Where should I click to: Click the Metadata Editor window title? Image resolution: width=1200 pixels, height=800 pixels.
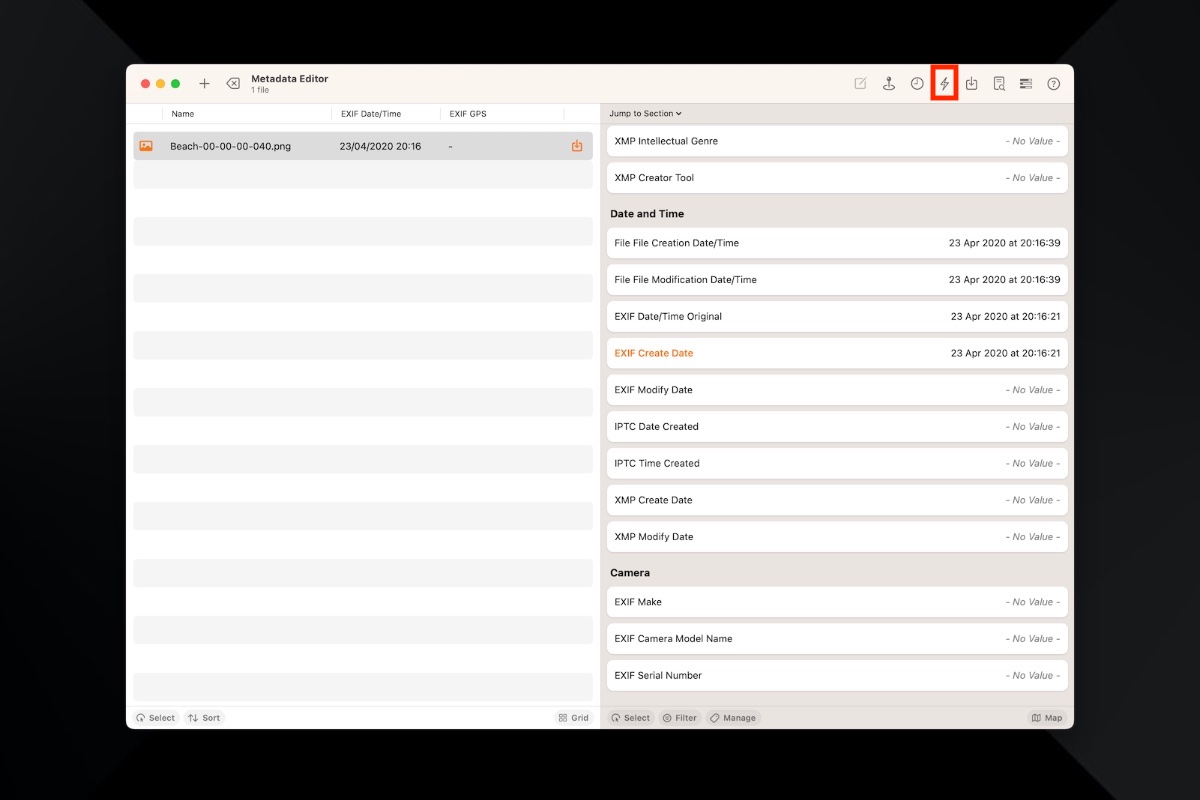tap(290, 79)
